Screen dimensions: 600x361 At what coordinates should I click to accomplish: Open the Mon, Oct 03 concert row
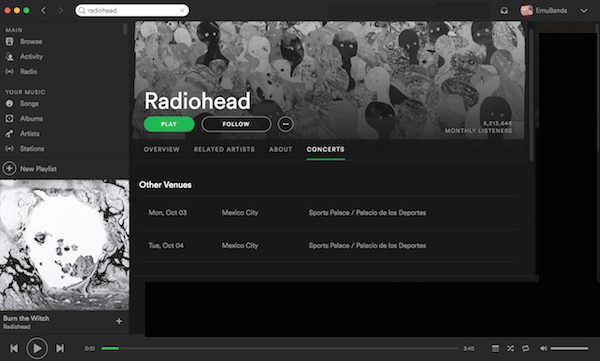pyautogui.click(x=328, y=212)
